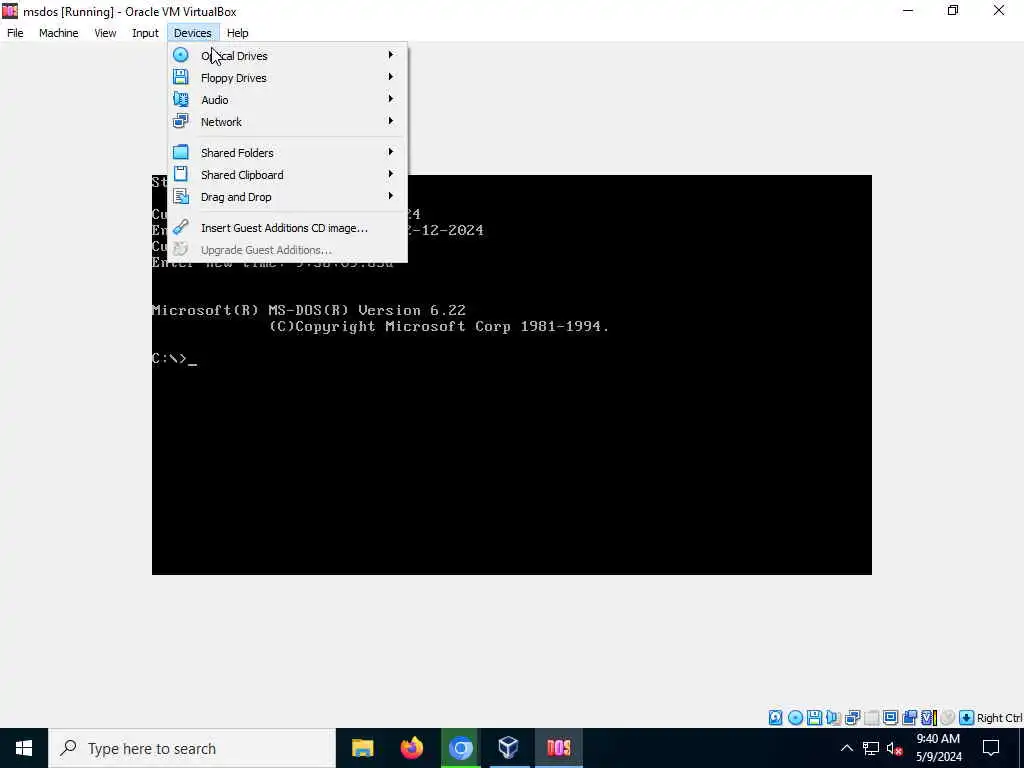
Task: Open the notification center icon
Action: pyautogui.click(x=991, y=748)
